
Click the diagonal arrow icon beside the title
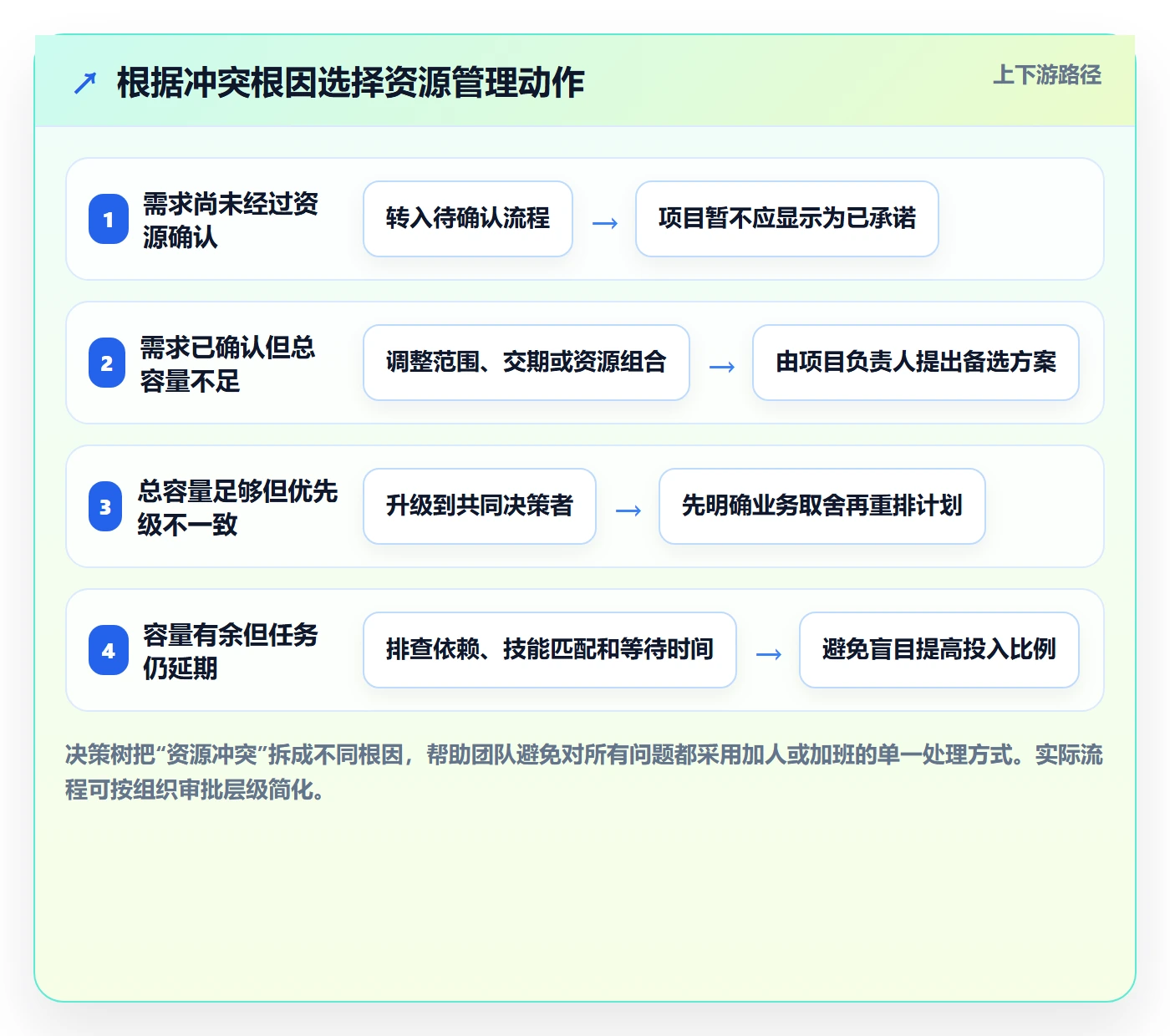[x=85, y=83]
